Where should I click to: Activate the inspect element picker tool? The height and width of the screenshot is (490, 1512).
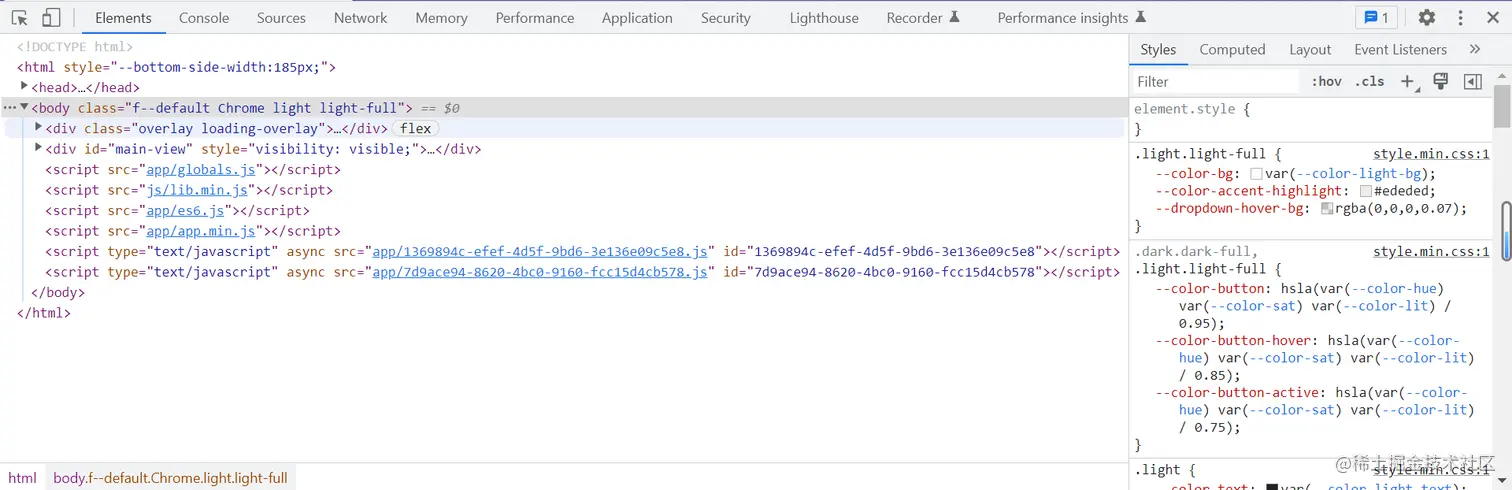point(20,18)
